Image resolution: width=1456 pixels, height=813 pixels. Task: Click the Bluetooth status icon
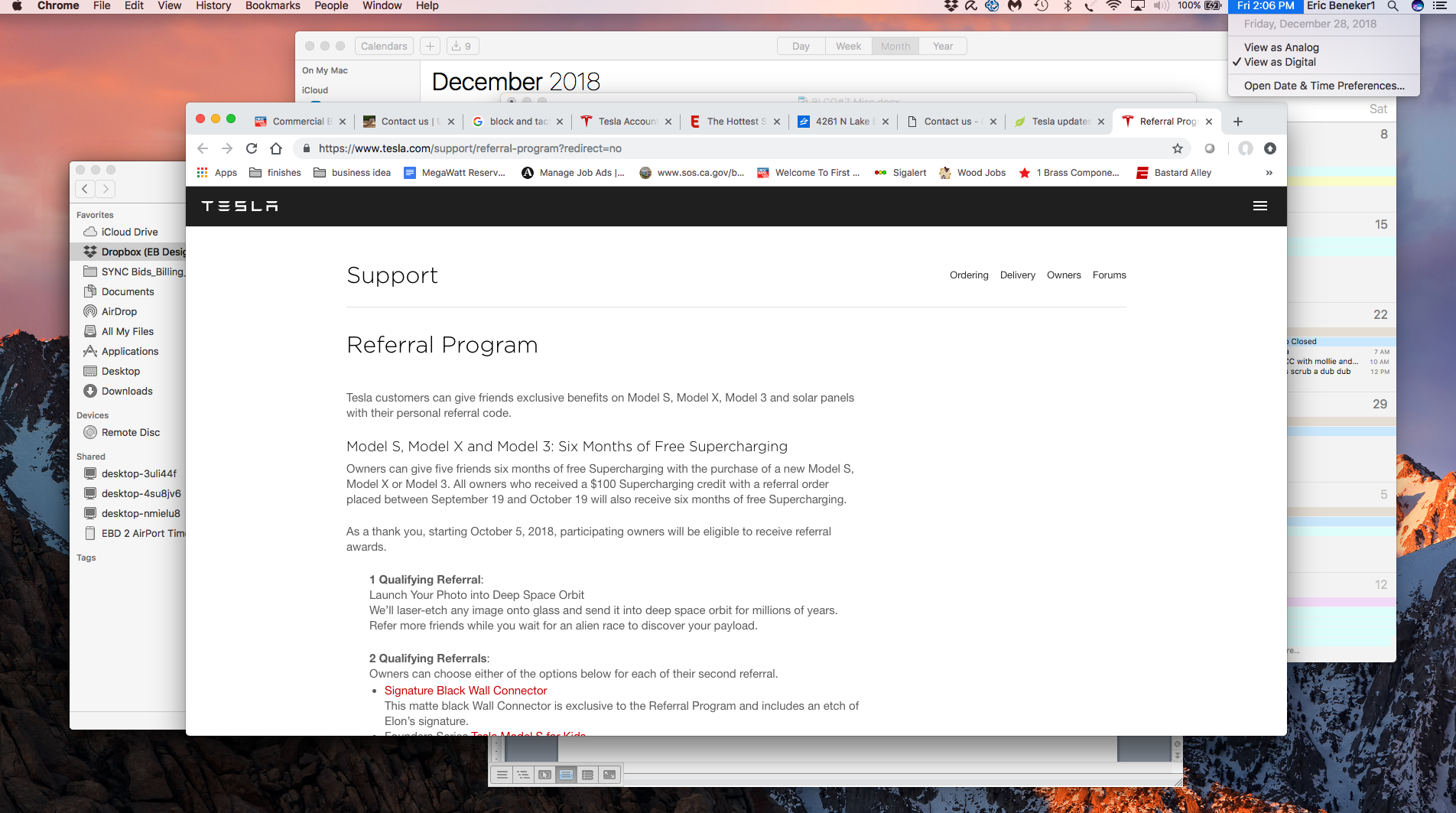[x=1068, y=6]
